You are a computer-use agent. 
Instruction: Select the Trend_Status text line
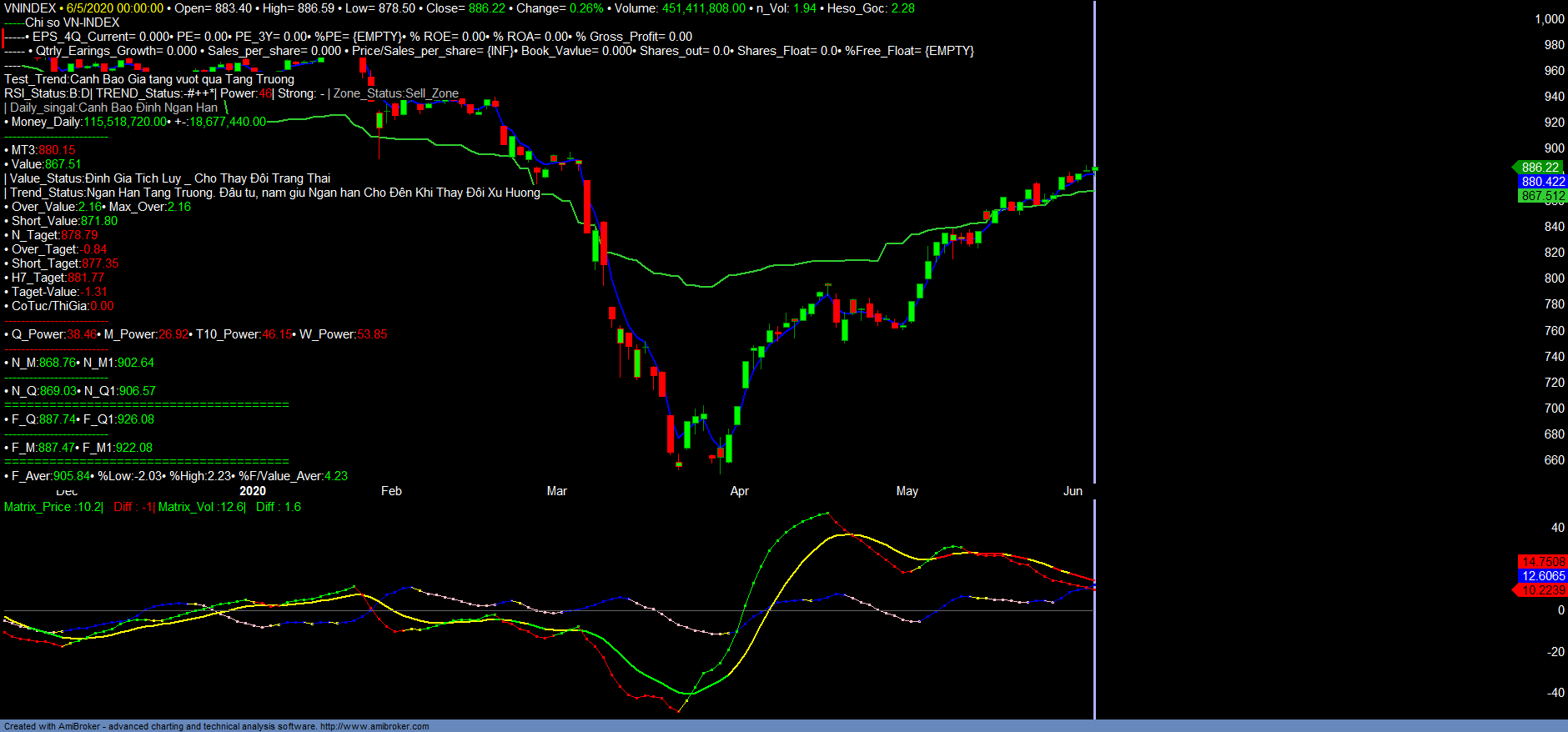coord(275,193)
